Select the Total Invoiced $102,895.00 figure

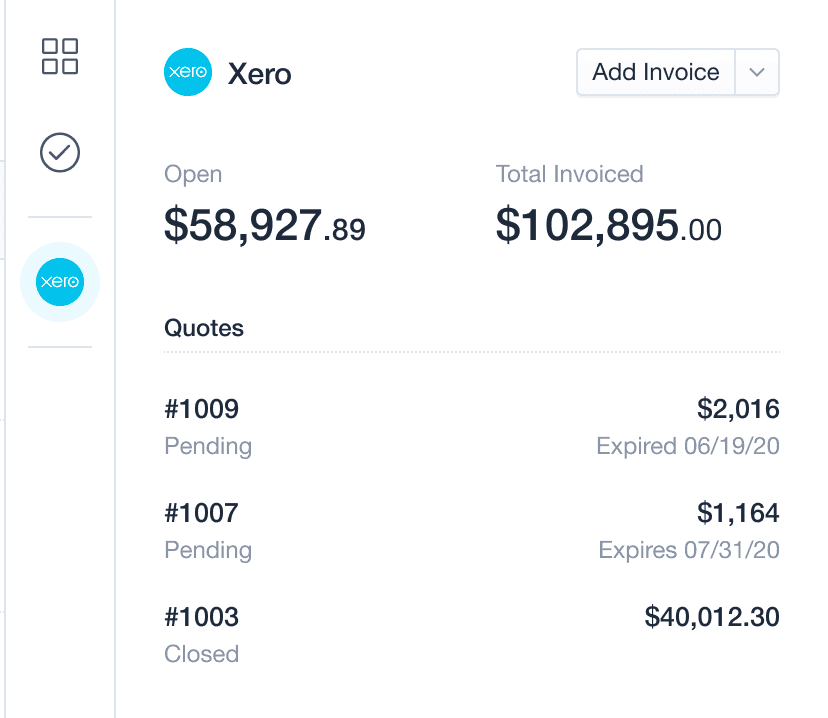[608, 225]
